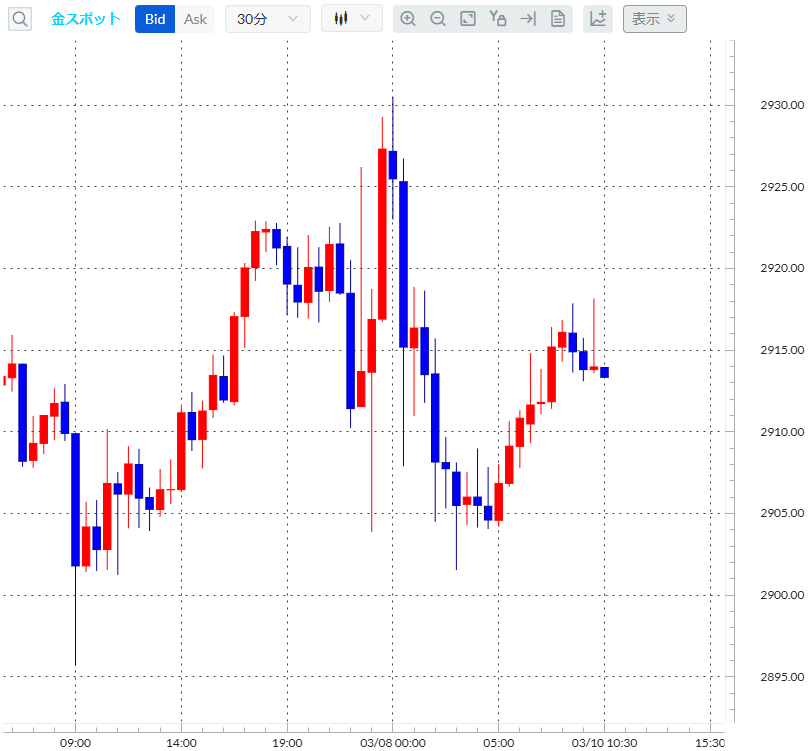
Task: Click the 2895.00 price axis label
Action: tap(782, 677)
